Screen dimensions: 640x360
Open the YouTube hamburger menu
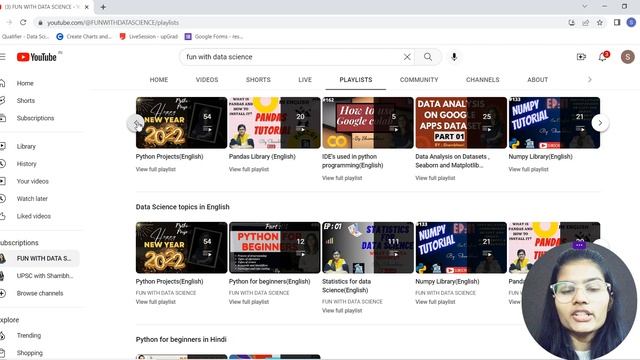click(2, 57)
